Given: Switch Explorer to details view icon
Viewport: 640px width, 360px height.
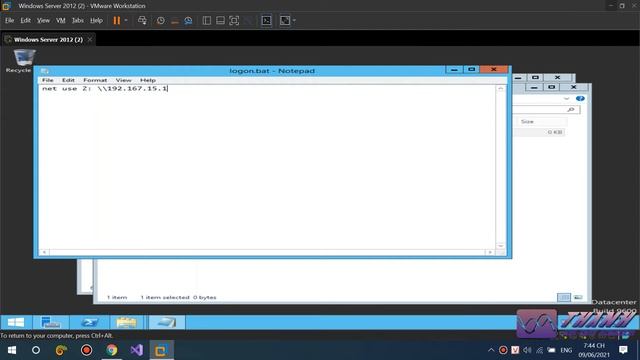Looking at the screenshot, I should 564,297.
